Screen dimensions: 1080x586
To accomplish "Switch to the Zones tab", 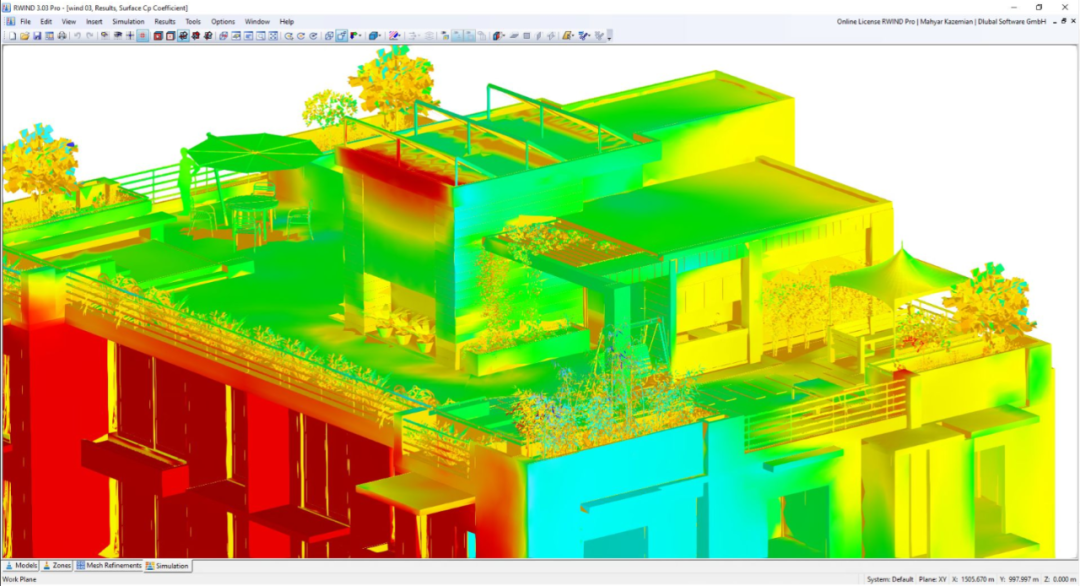I will (57, 566).
